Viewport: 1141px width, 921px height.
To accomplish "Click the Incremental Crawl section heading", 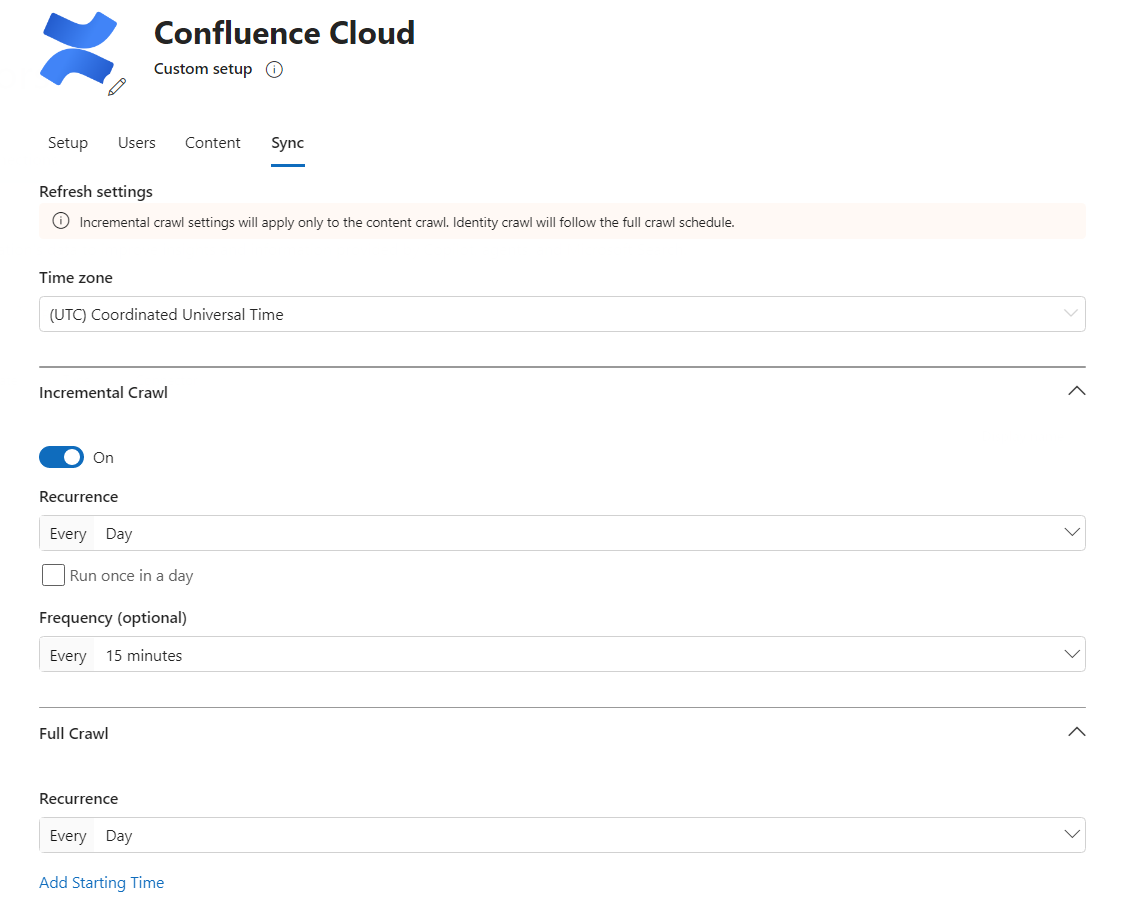I will (x=103, y=393).
